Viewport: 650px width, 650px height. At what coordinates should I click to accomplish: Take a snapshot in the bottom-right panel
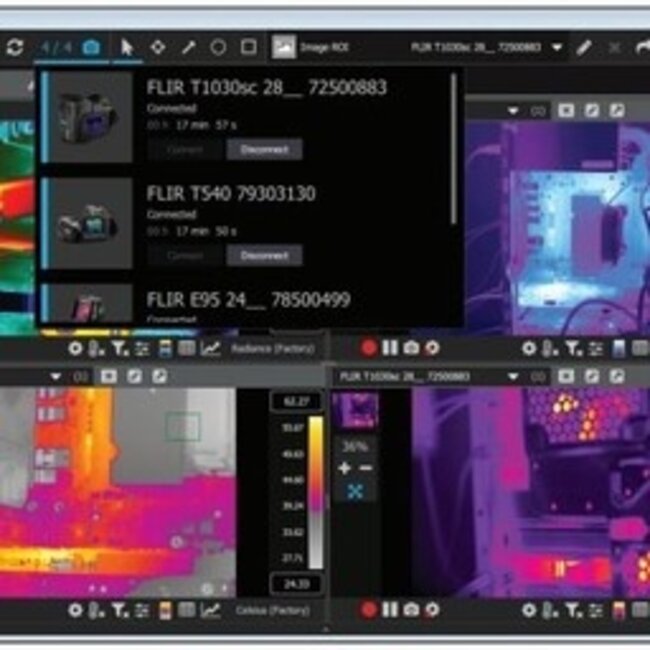coord(411,610)
